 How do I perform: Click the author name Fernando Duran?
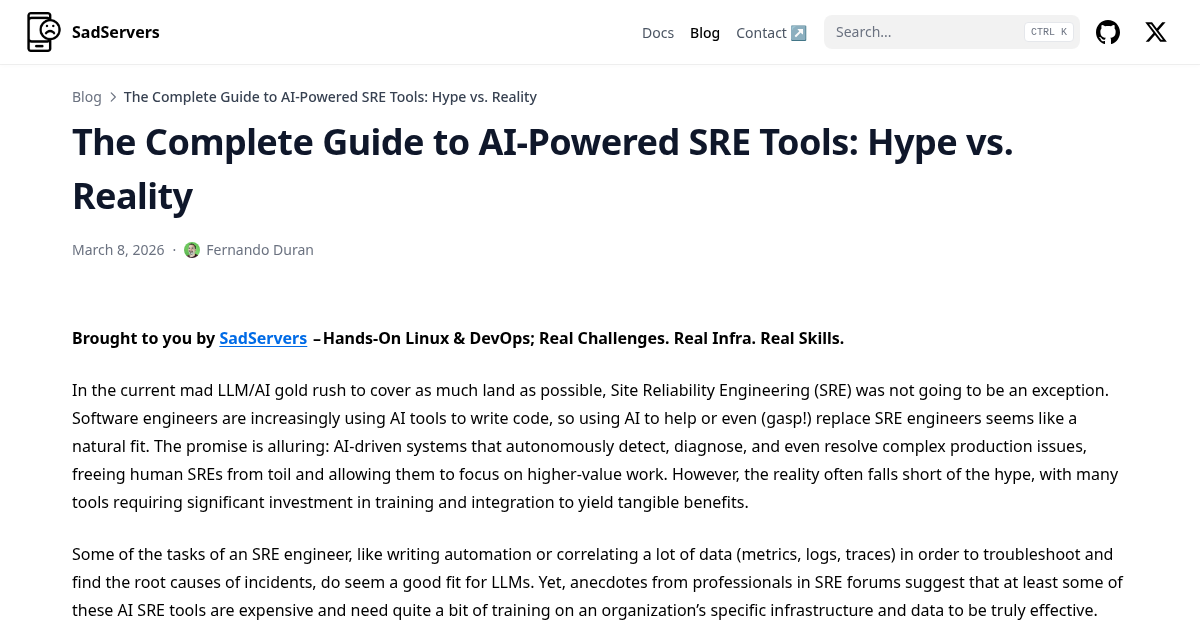click(x=260, y=250)
